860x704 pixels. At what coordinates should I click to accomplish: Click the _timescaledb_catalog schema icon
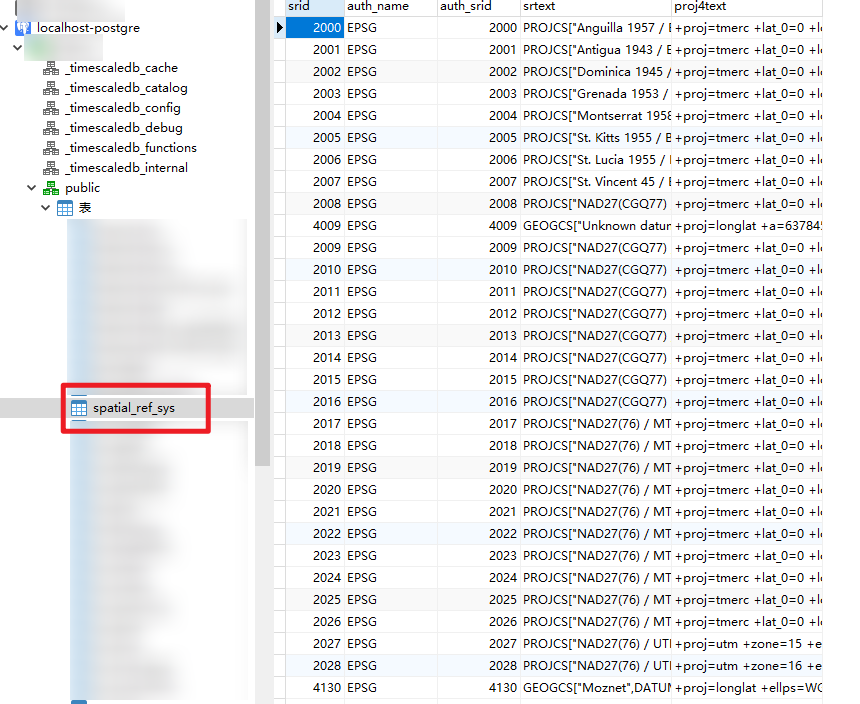tap(51, 88)
